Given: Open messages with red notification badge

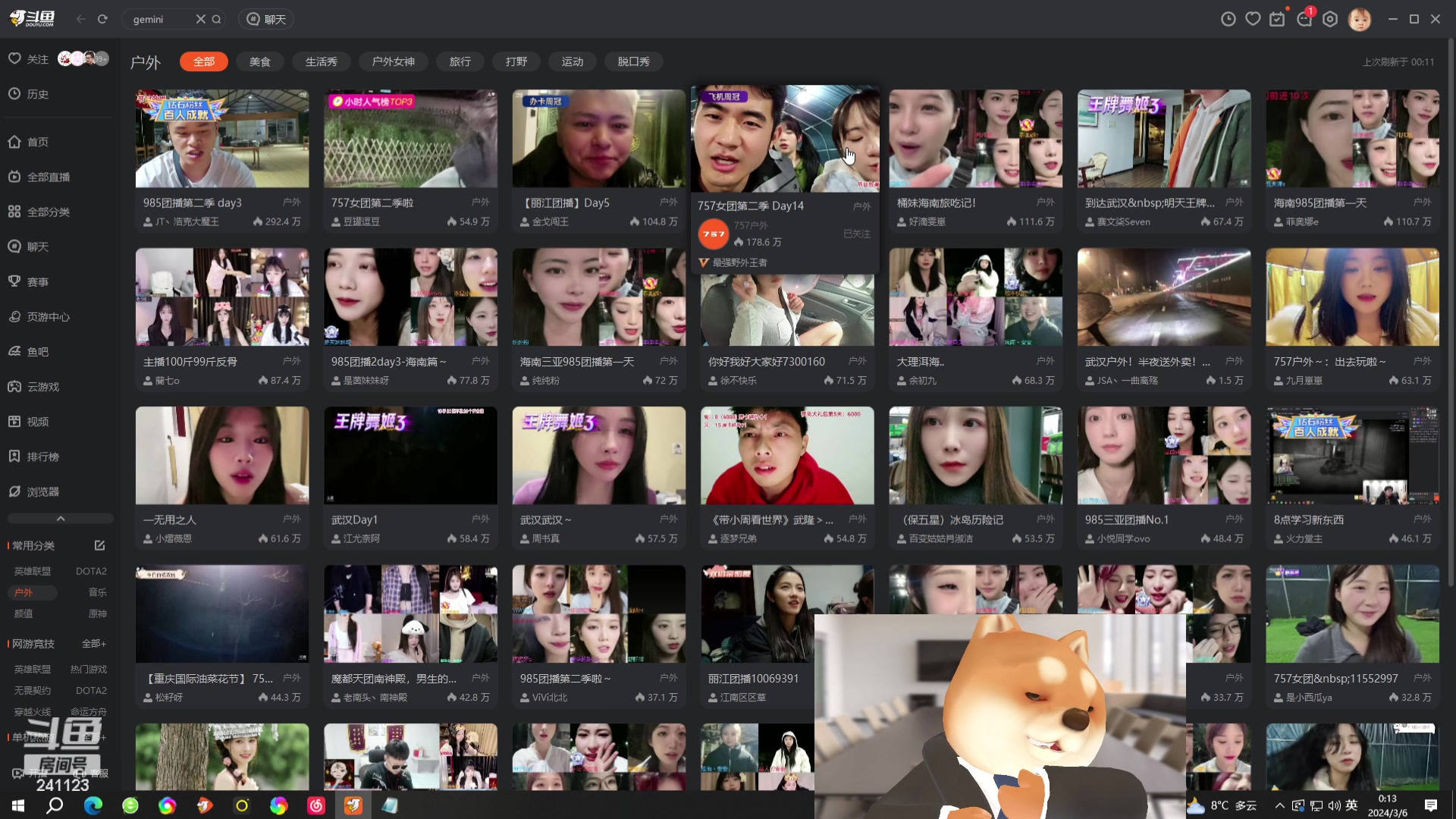Looking at the screenshot, I should coord(1304,19).
